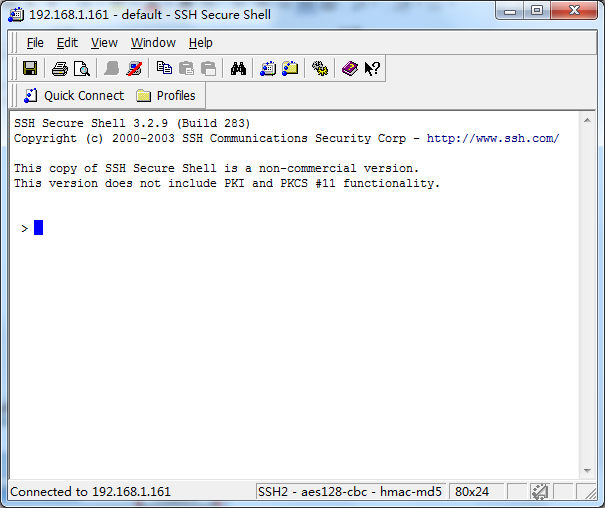605x508 pixels.
Task: Maximize the SSH Secure Shell window
Action: 537,11
